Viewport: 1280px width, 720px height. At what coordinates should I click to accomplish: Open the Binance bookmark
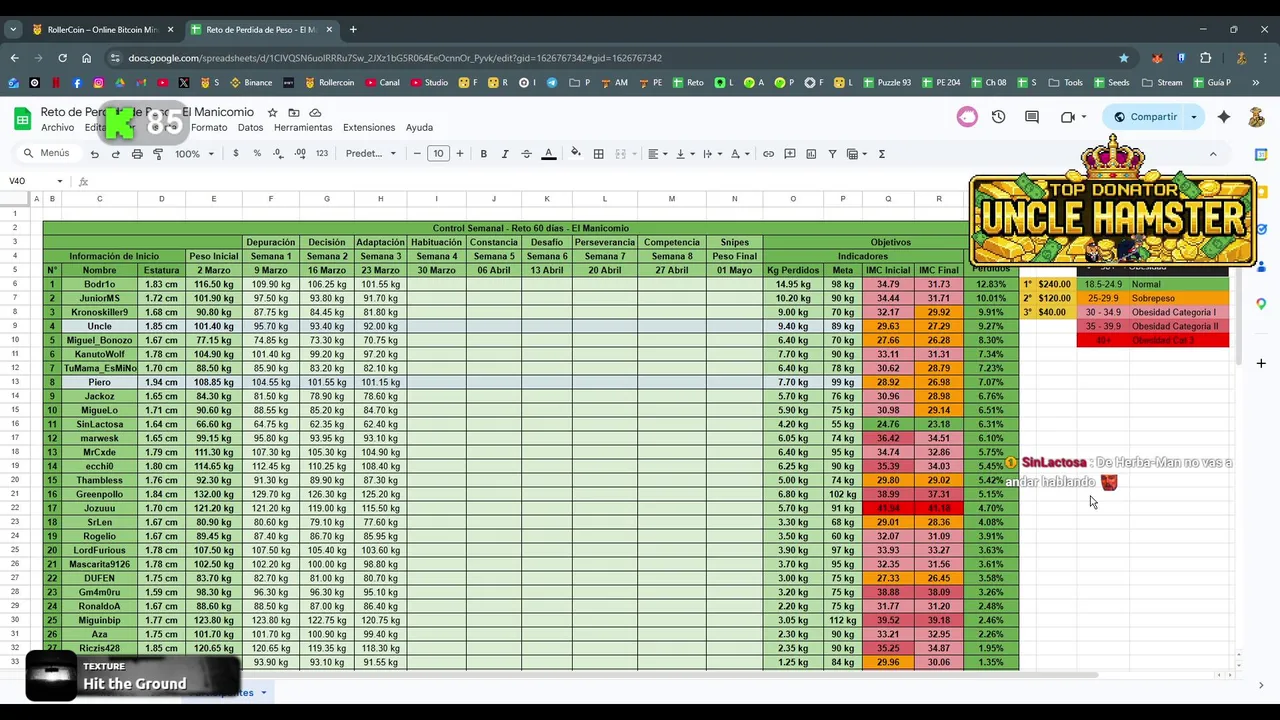251,83
